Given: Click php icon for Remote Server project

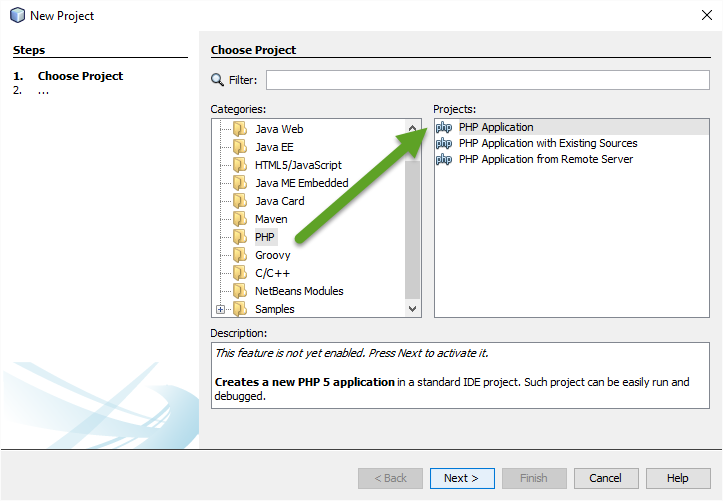Looking at the screenshot, I should 444,159.
